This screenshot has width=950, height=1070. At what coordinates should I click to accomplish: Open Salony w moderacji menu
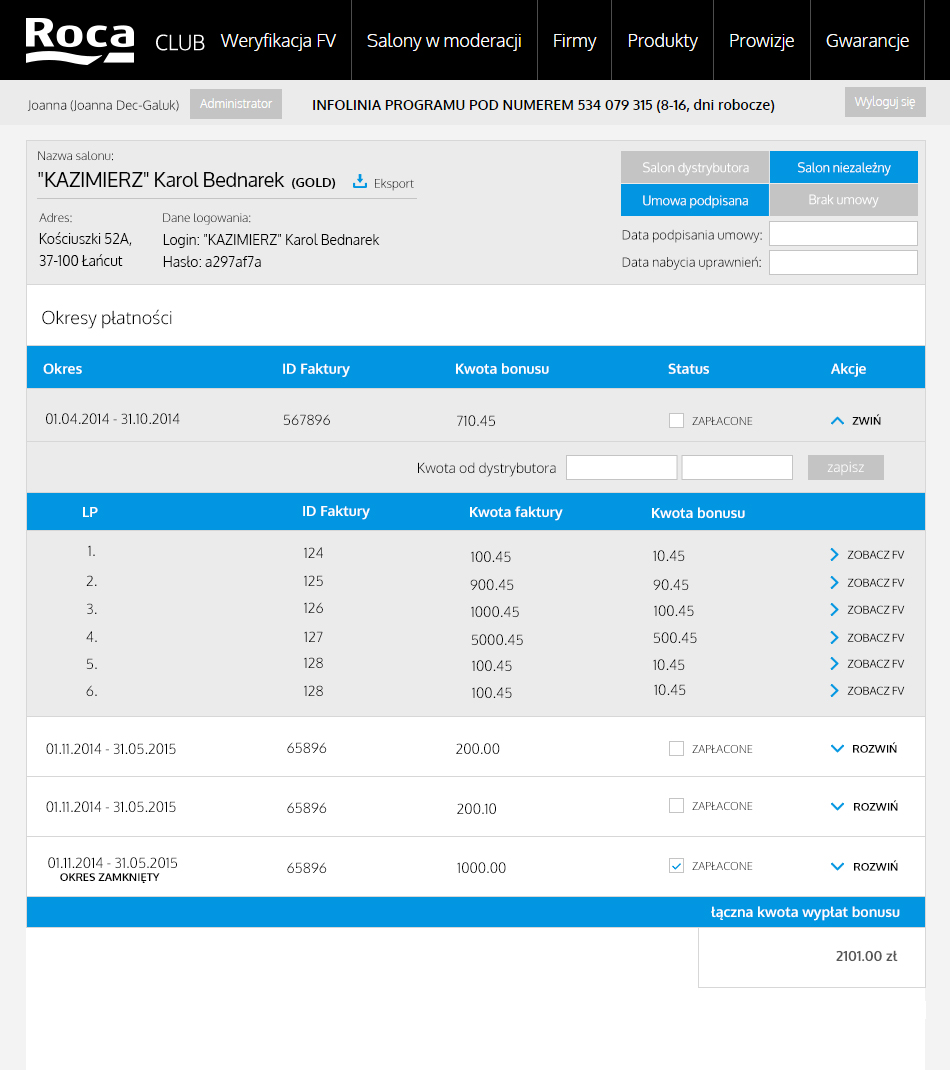click(x=444, y=40)
